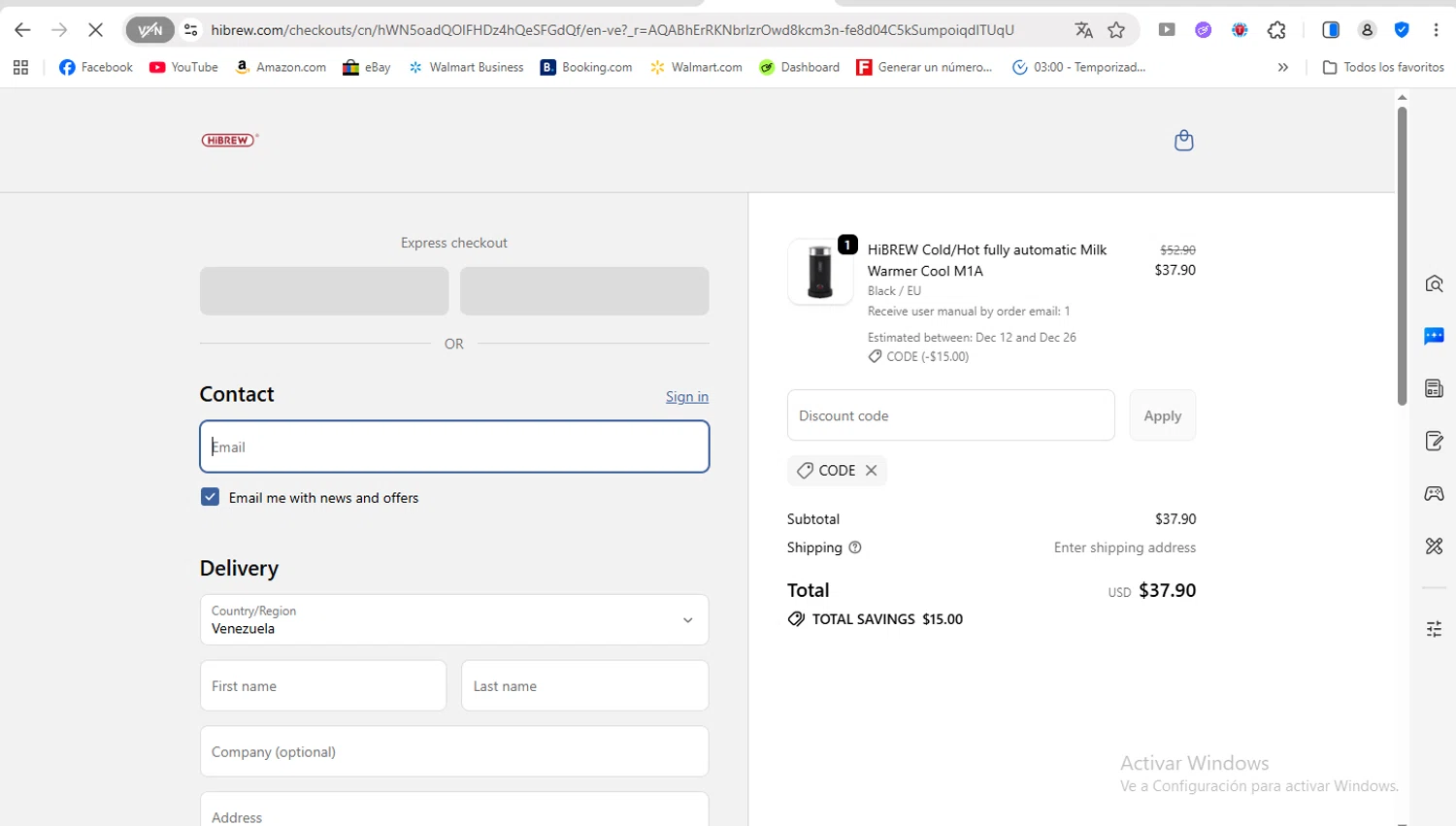
Task: Open the sidebar note edit icon
Action: click(1434, 441)
